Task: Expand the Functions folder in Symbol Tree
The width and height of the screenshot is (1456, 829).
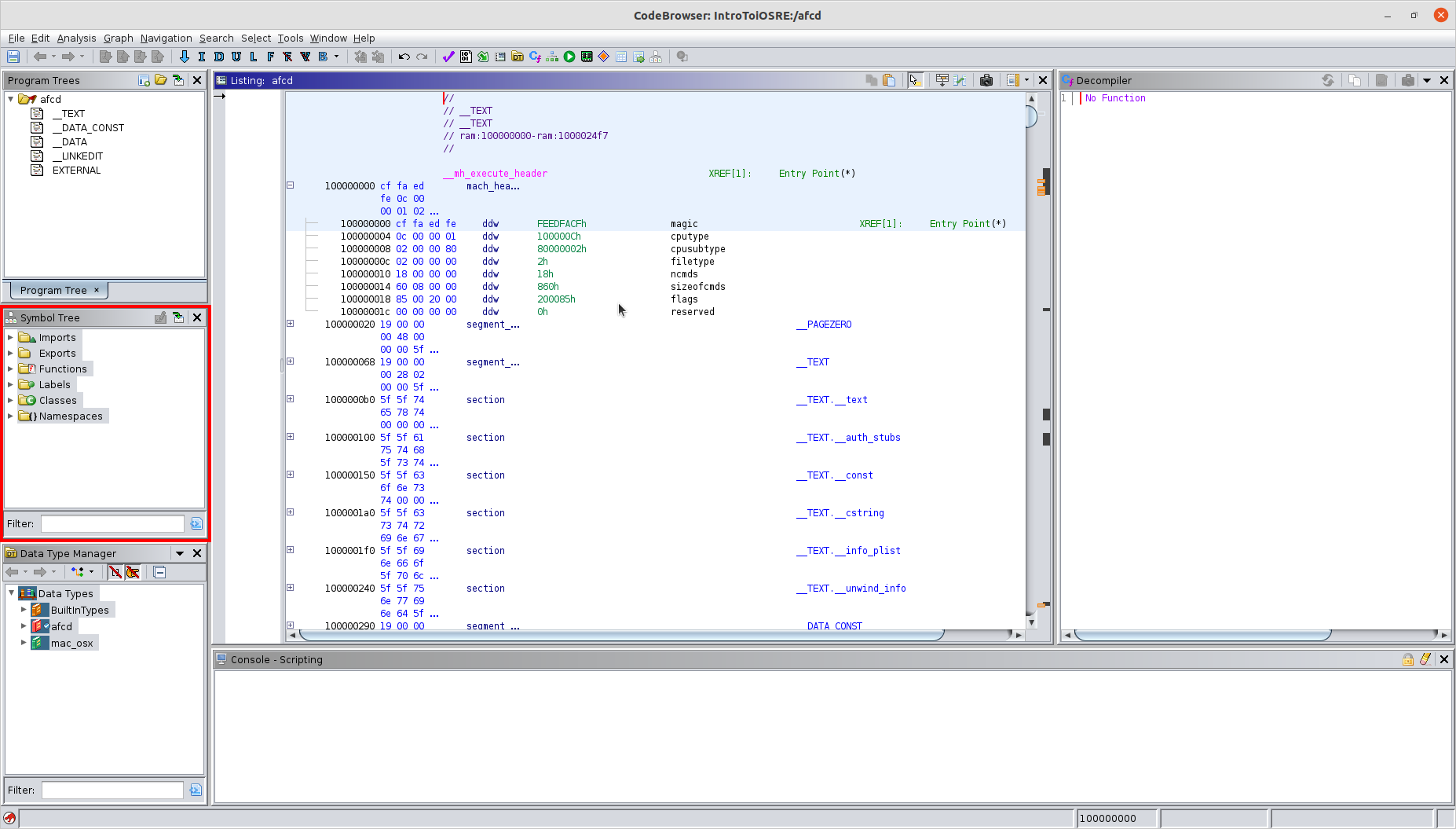Action: [10, 369]
